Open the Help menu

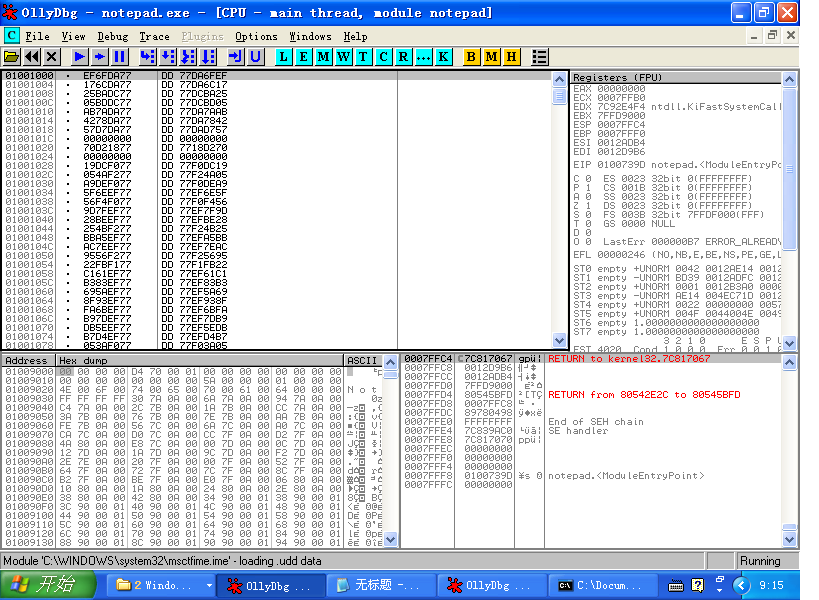click(355, 37)
